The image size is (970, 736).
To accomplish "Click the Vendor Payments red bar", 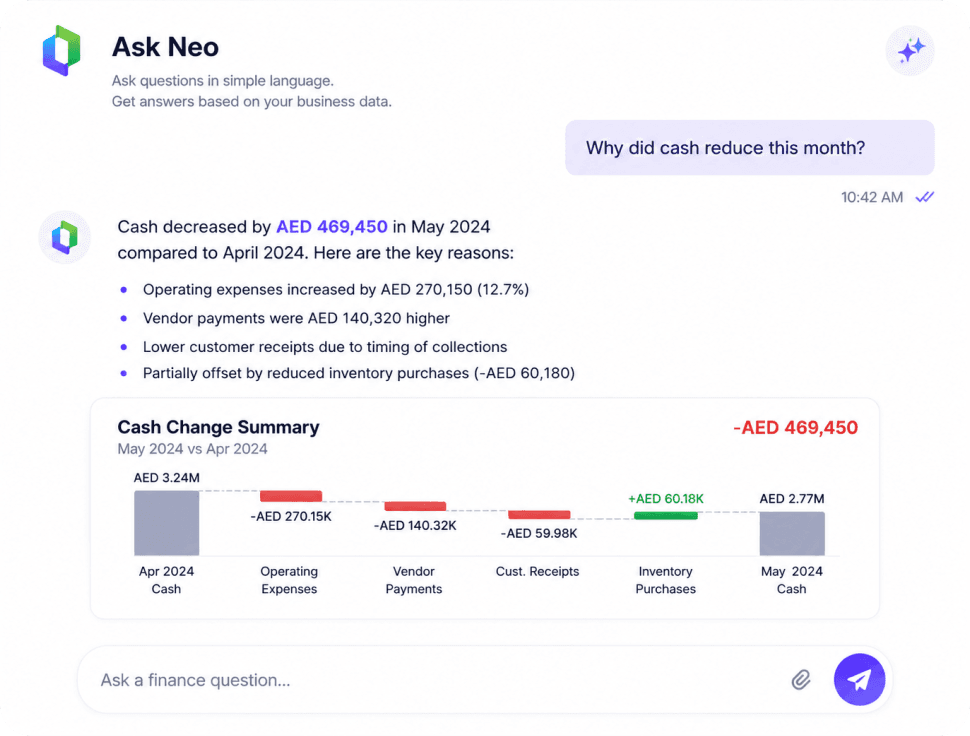I will [415, 506].
